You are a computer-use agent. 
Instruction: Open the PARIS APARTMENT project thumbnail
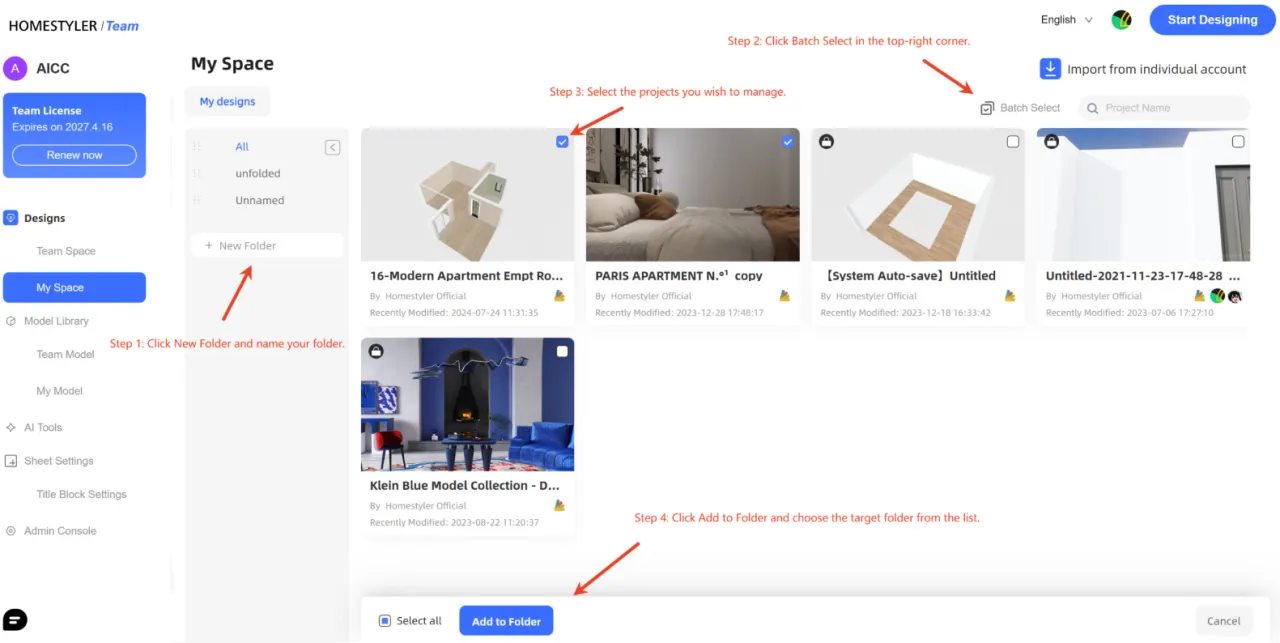(692, 195)
